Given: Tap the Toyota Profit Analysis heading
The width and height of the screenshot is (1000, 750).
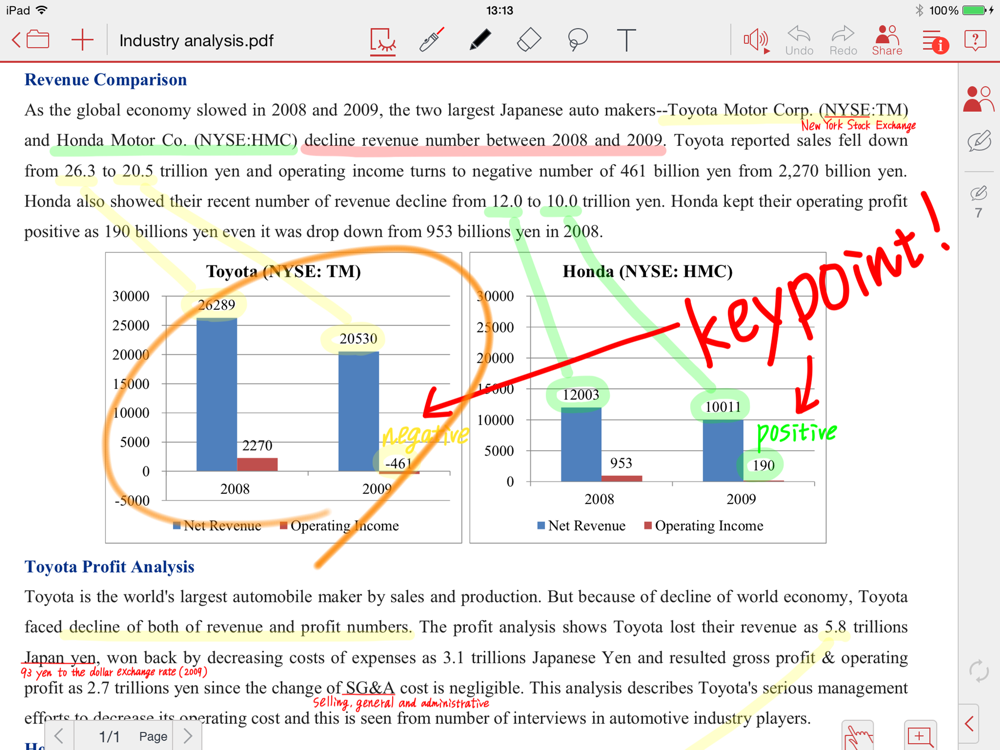Looking at the screenshot, I should tap(109, 567).
